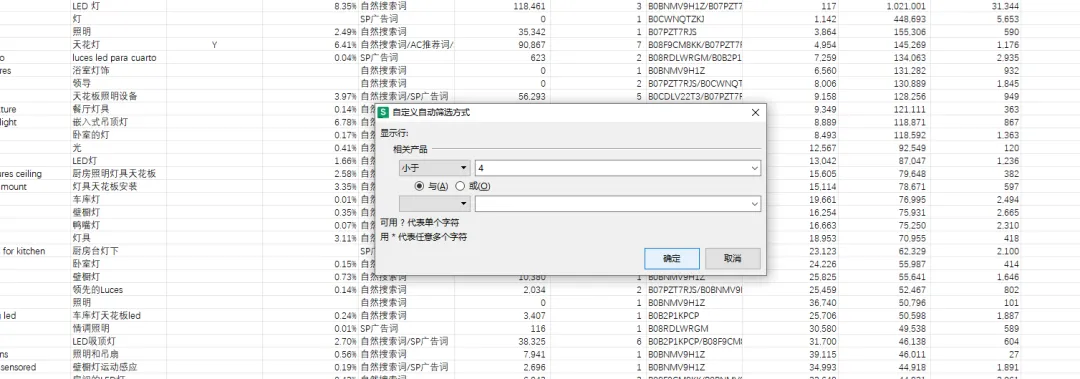Image resolution: width=1080 pixels, height=379 pixels.
Task: Cancel the dialog with 取消 button
Action: (732, 258)
